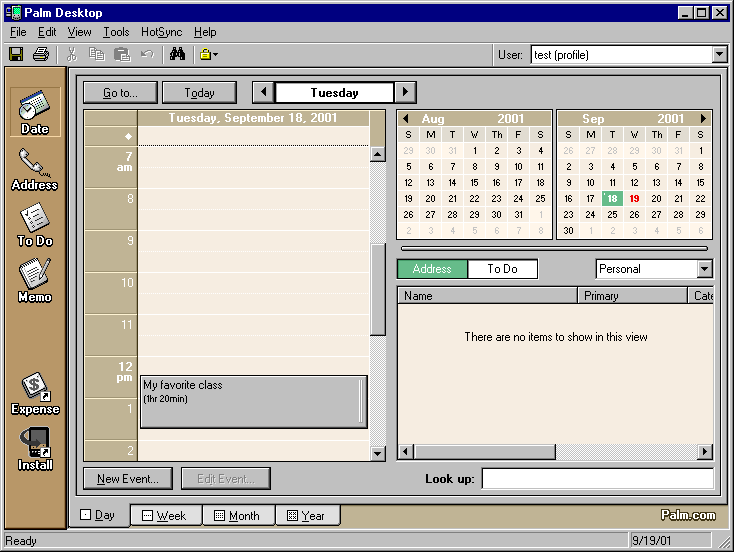This screenshot has height=552, width=734.
Task: Open Find with the binoculars icon
Action: coord(177,54)
